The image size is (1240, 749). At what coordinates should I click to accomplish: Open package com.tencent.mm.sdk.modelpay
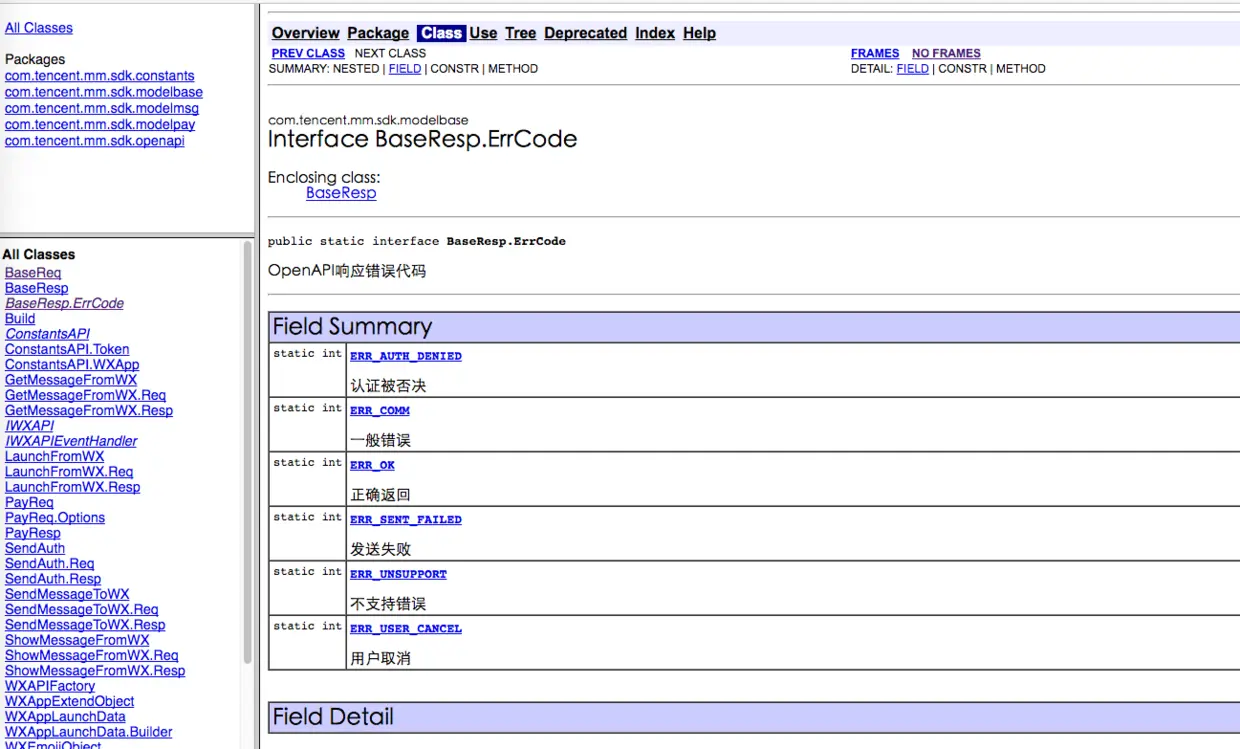[100, 125]
